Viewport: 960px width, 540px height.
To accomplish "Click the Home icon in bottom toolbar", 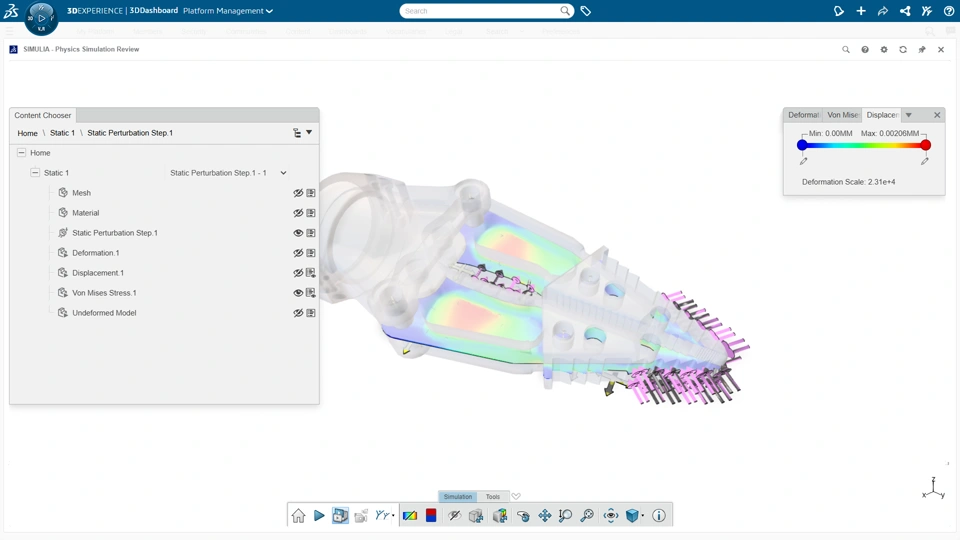I will pyautogui.click(x=298, y=516).
